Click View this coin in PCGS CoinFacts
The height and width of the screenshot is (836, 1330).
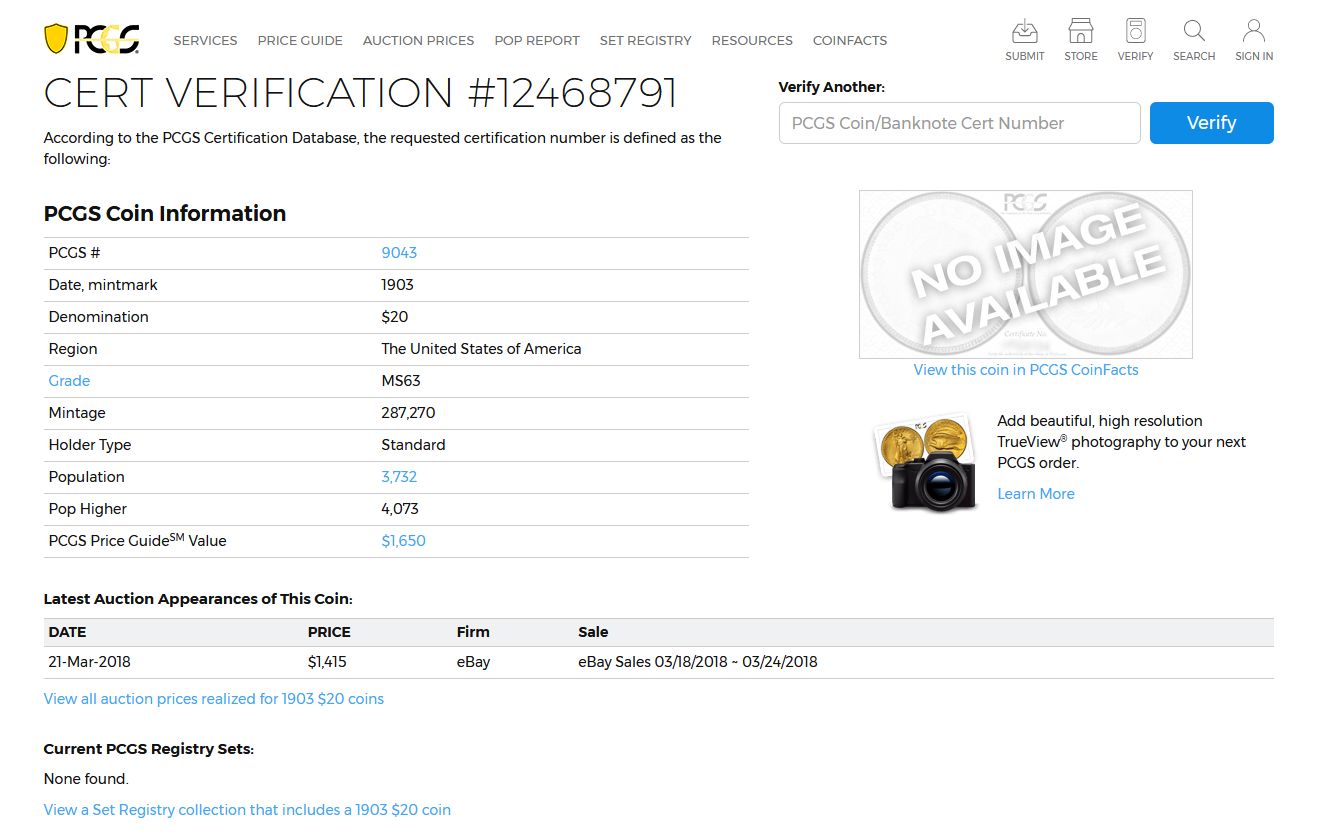tap(1025, 370)
